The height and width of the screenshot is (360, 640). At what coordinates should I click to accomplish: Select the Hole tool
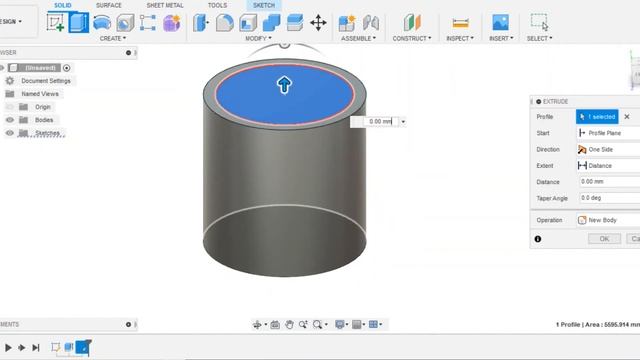click(x=125, y=22)
